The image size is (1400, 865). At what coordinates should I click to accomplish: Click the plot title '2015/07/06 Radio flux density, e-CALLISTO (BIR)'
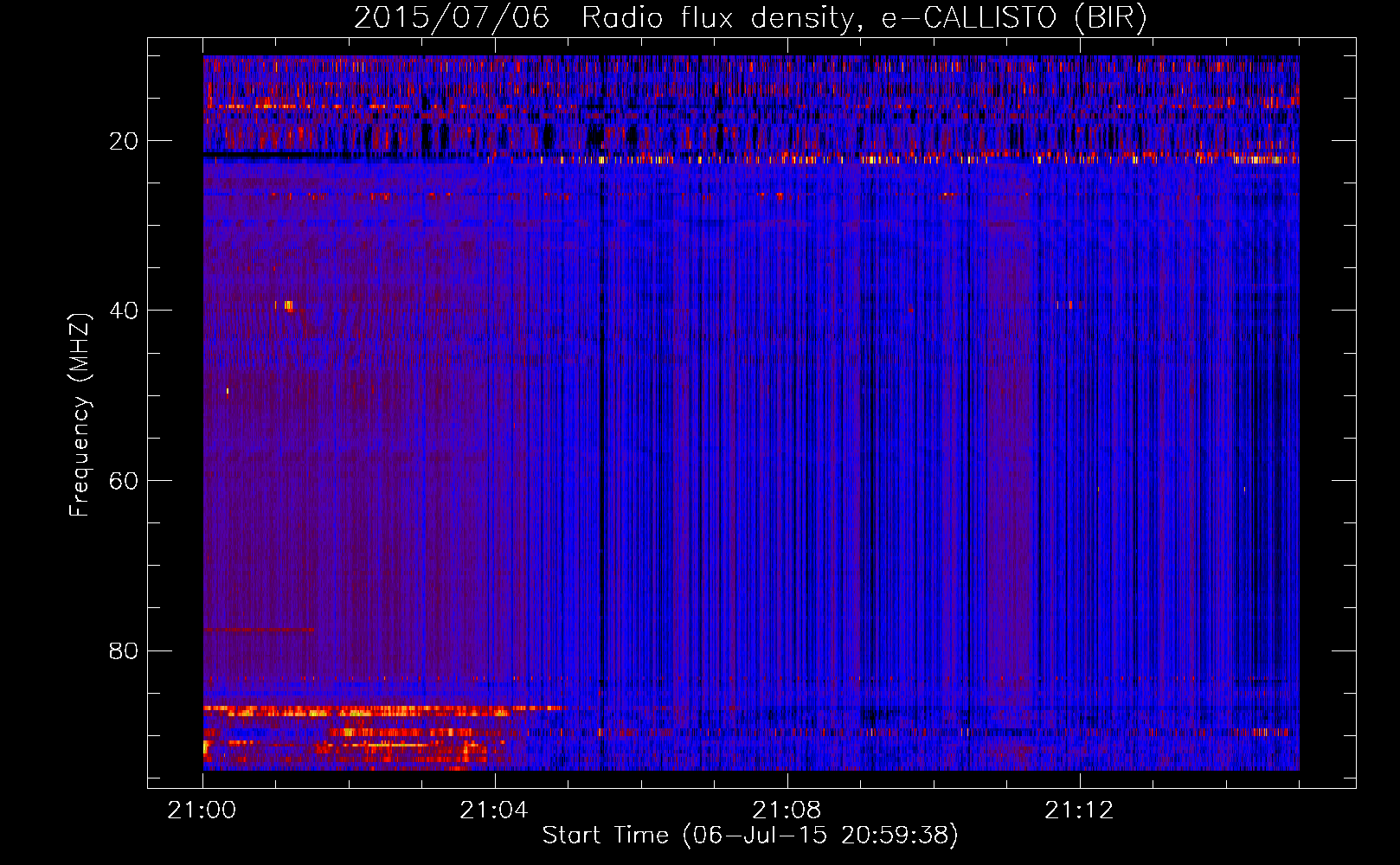(750, 17)
